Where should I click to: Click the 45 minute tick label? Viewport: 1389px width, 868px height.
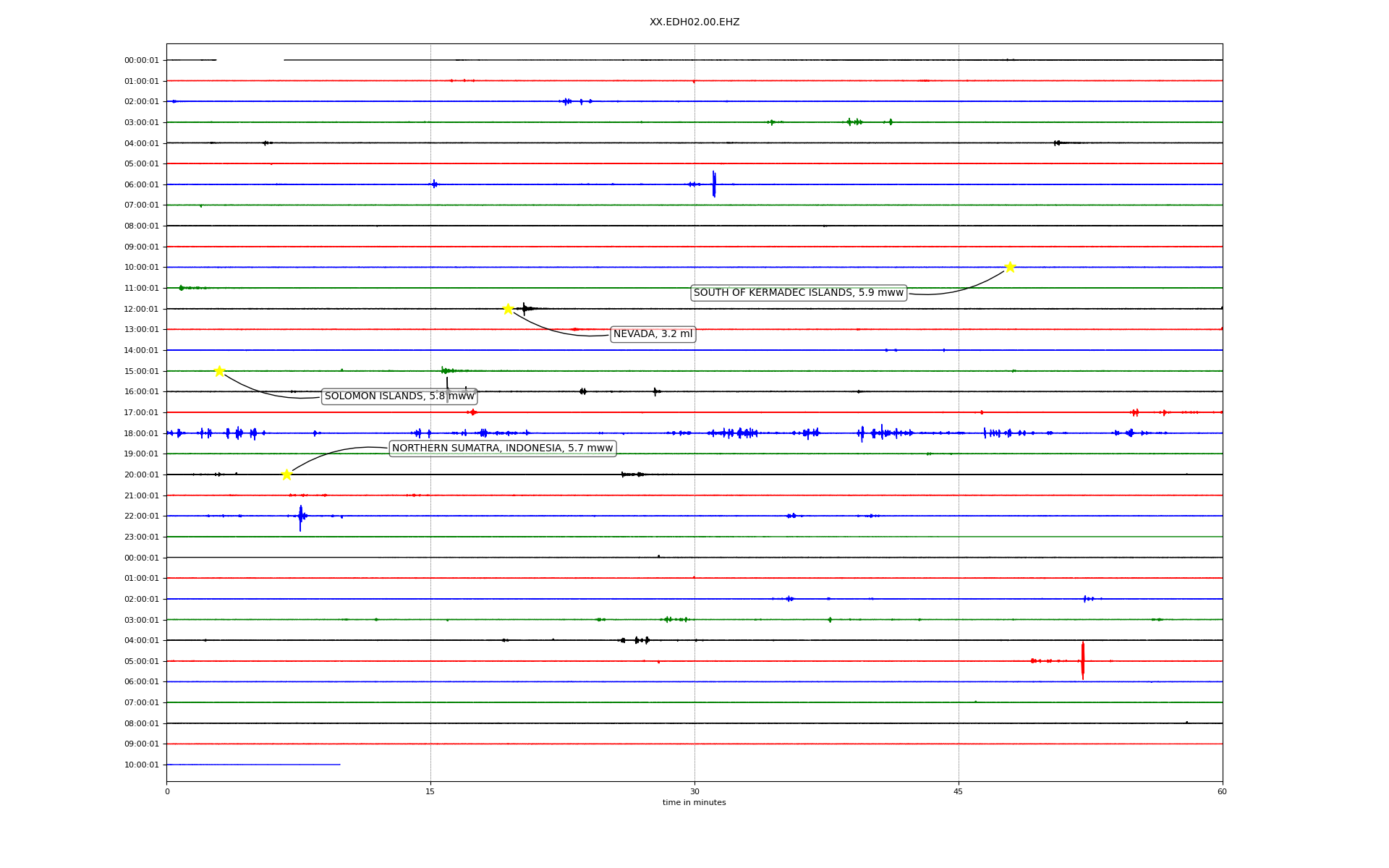(958, 791)
